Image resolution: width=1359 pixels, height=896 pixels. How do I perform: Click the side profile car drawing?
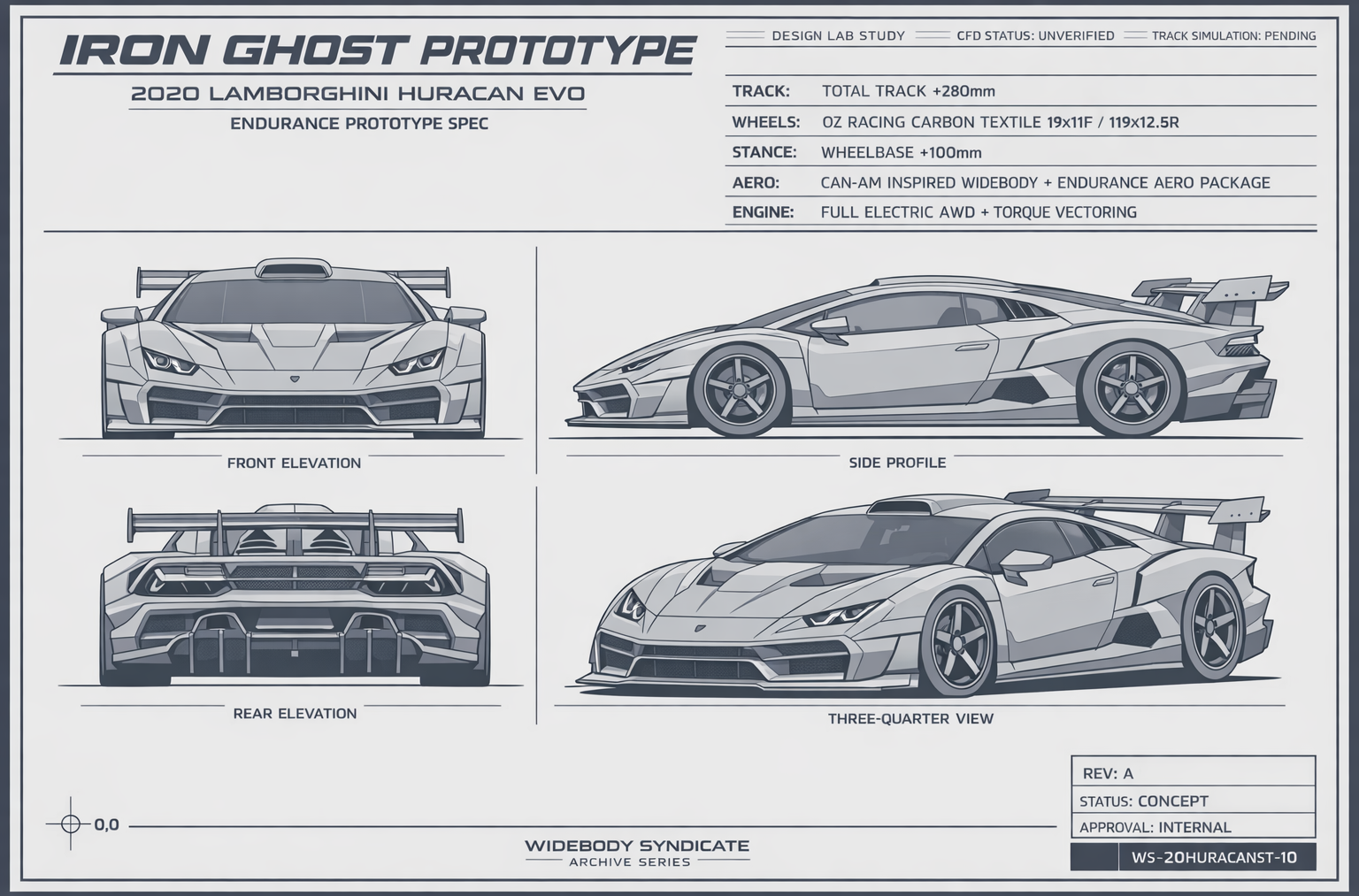[929, 358]
